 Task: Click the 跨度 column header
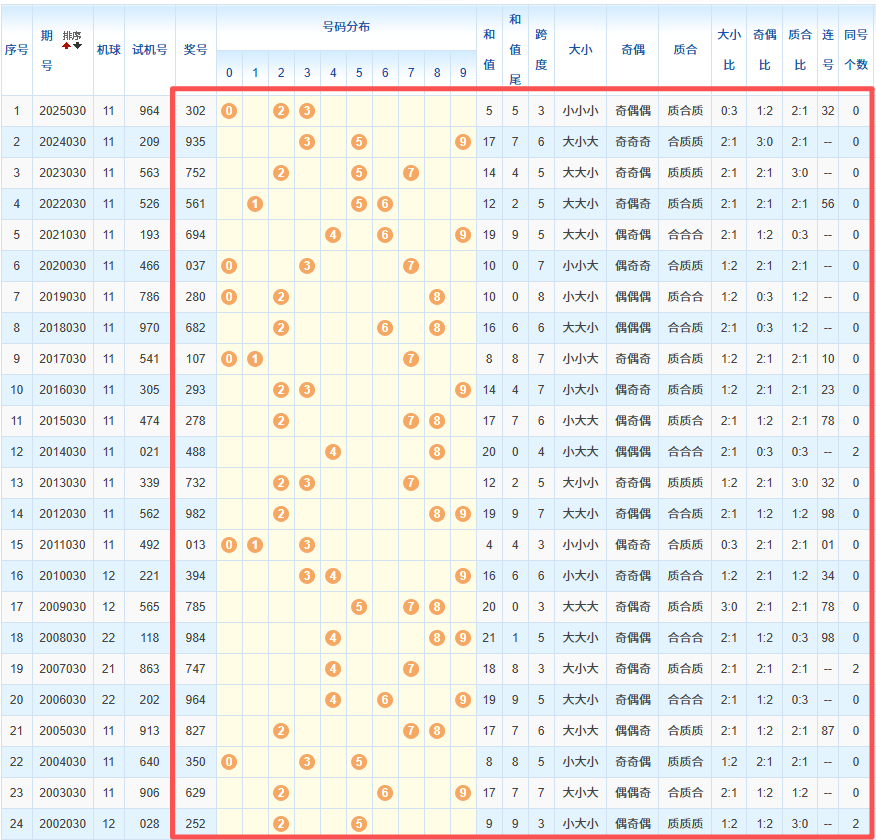pos(541,49)
